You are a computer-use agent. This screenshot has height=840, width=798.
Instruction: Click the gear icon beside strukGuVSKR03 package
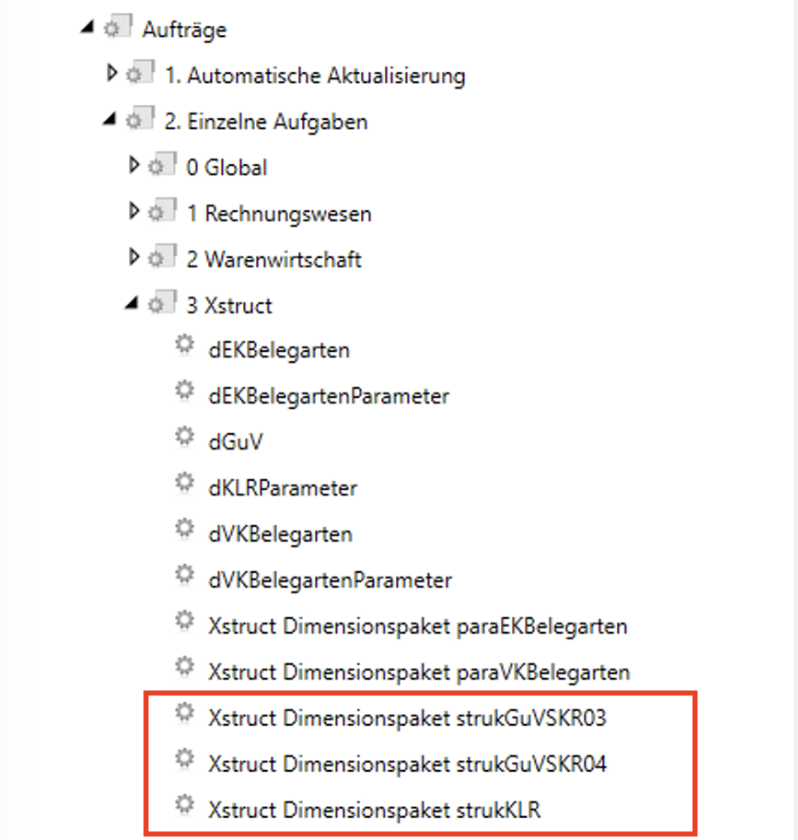point(183,714)
